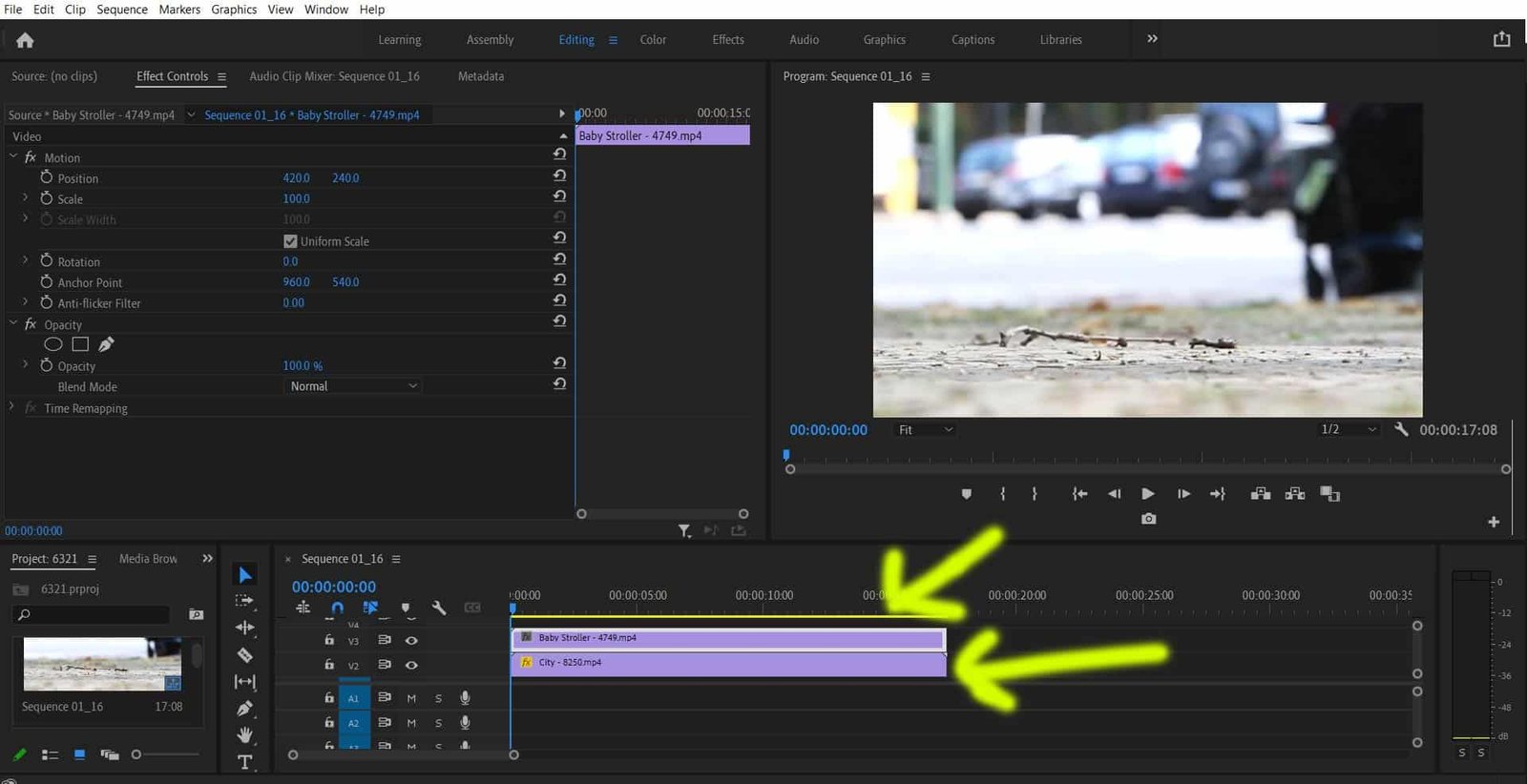Expand the Time Remapping effect

point(11,406)
